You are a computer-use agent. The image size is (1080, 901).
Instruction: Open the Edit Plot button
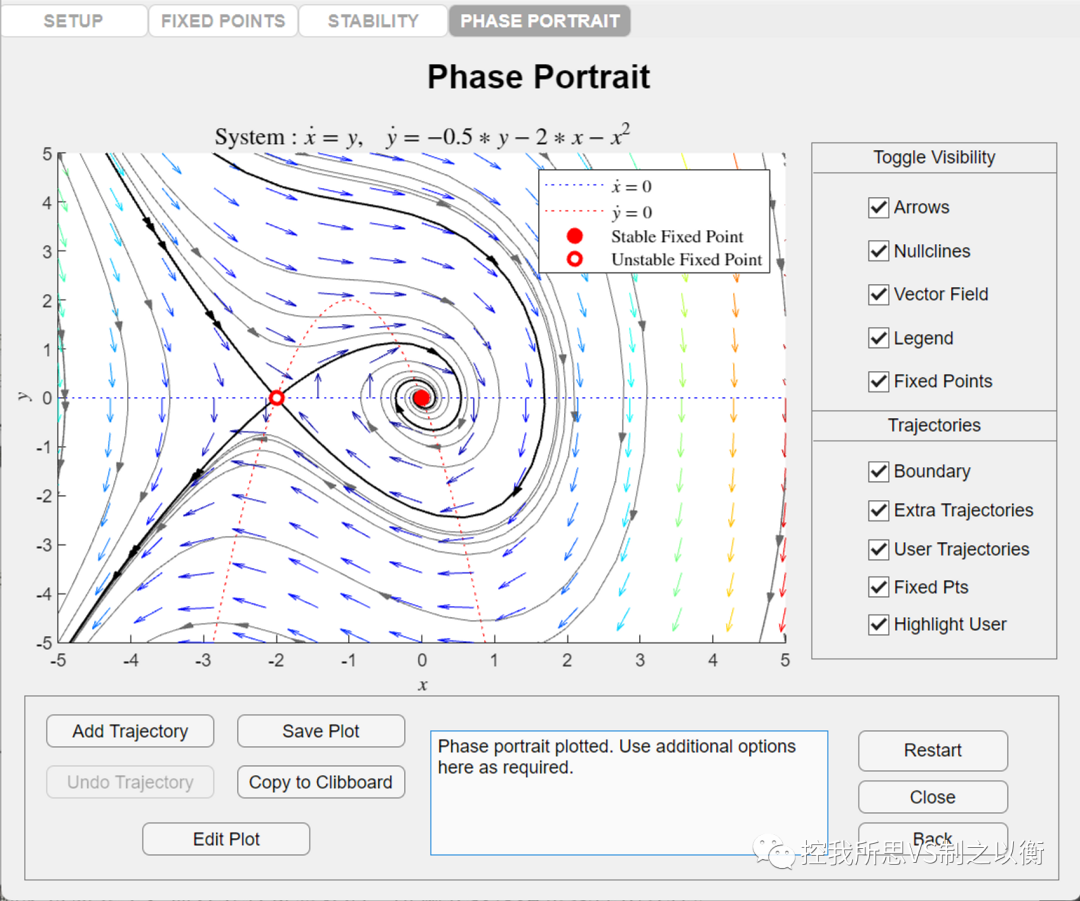point(226,839)
